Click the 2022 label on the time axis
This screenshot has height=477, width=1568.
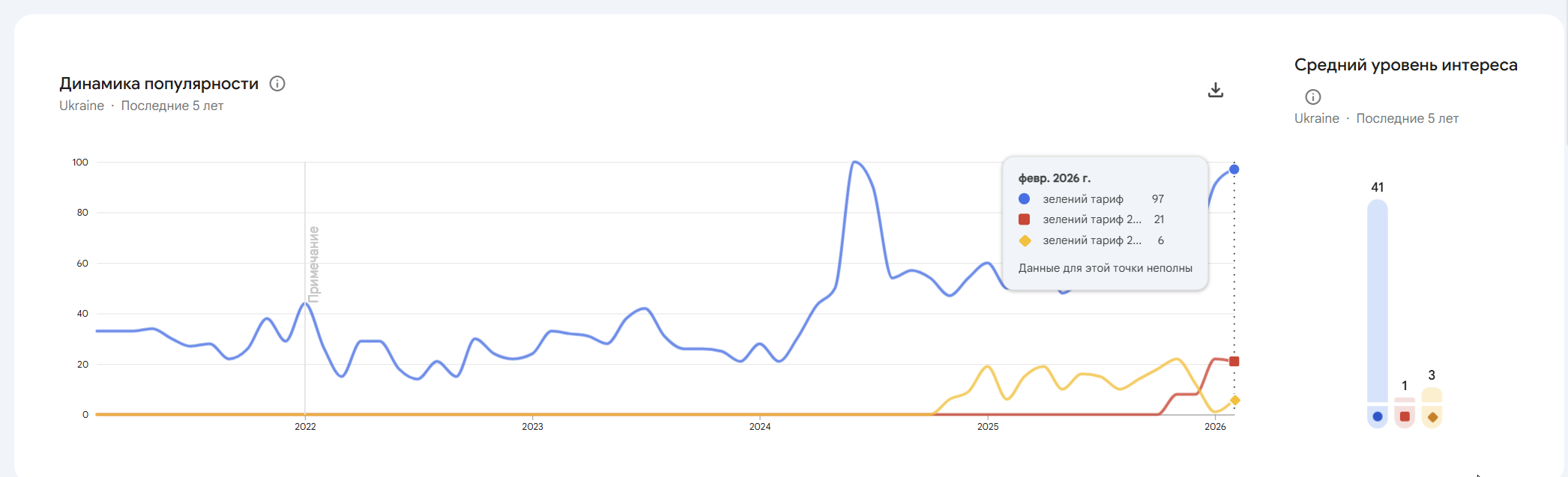[x=305, y=427]
